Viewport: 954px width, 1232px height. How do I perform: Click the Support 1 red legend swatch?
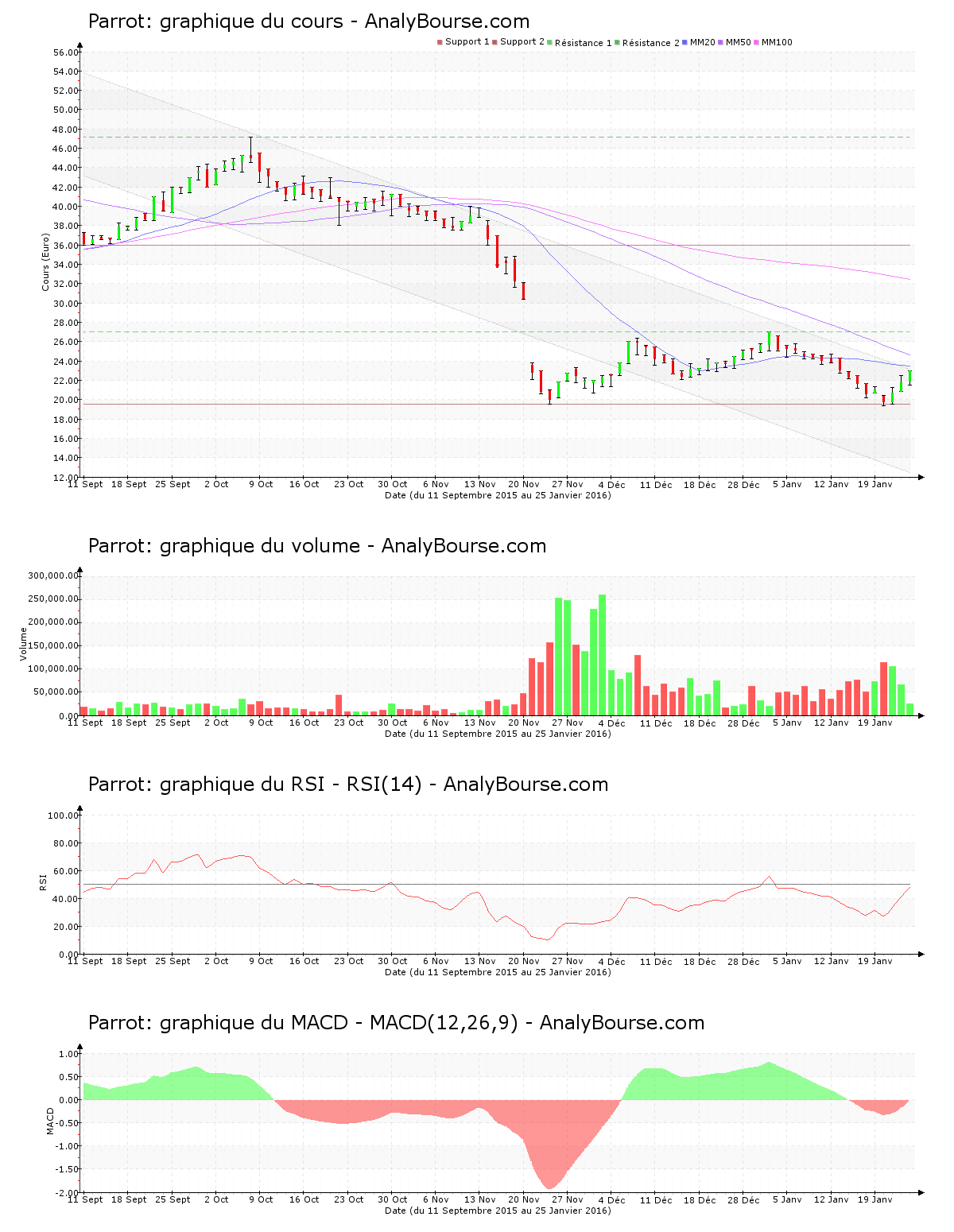coord(440,42)
